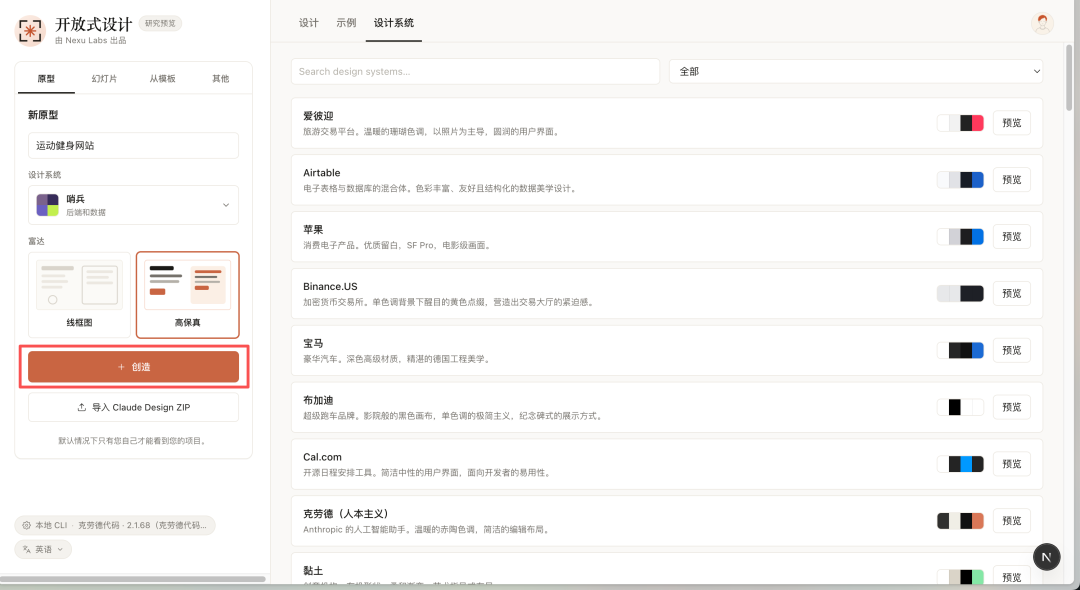Screen dimensions: 1080x590
Task: Preview the Binance.US design system
Action: tap(1012, 293)
